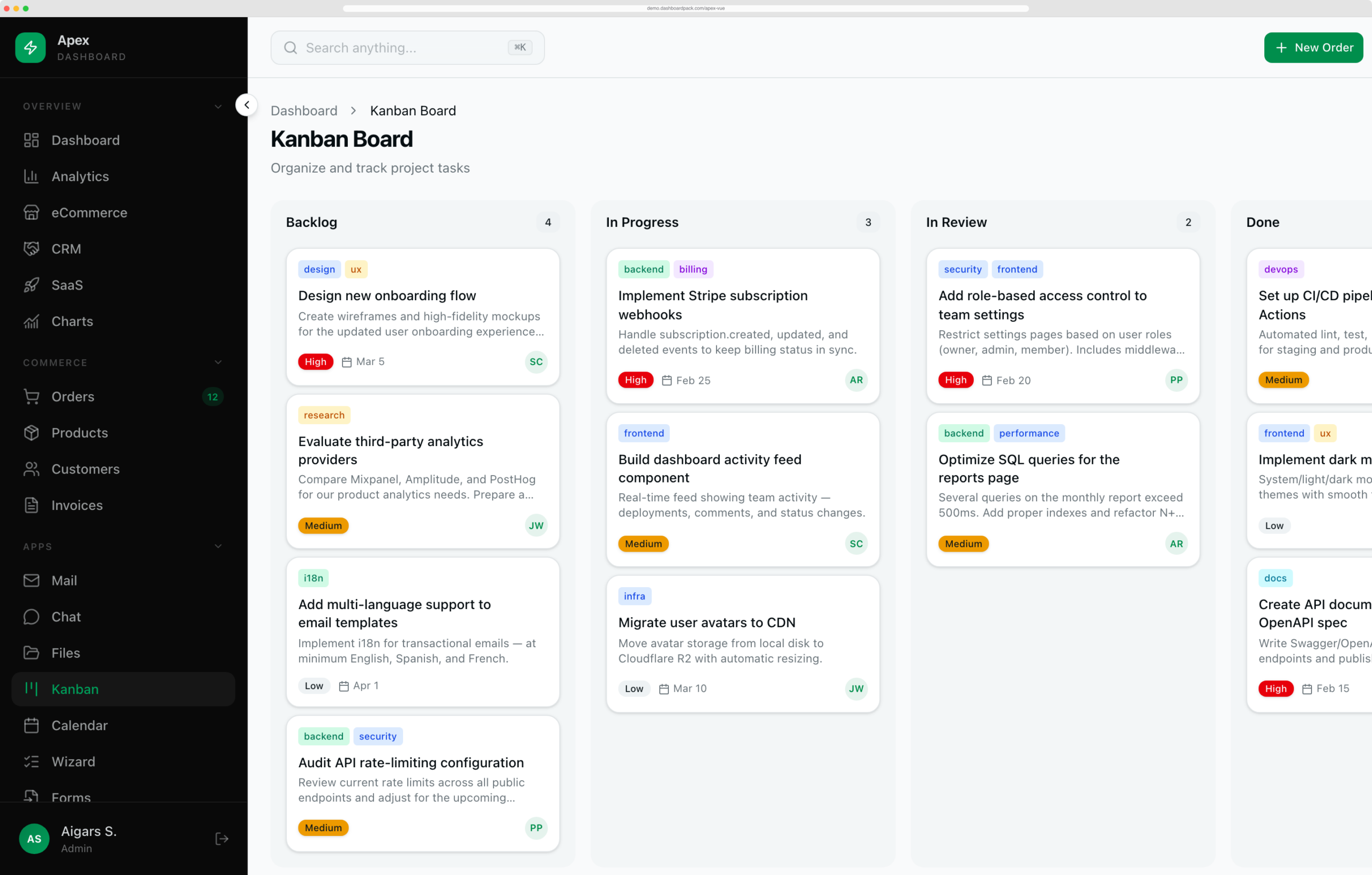Viewport: 1372px width, 875px height.
Task: Open Design new onboarding flow card
Action: [x=423, y=317]
